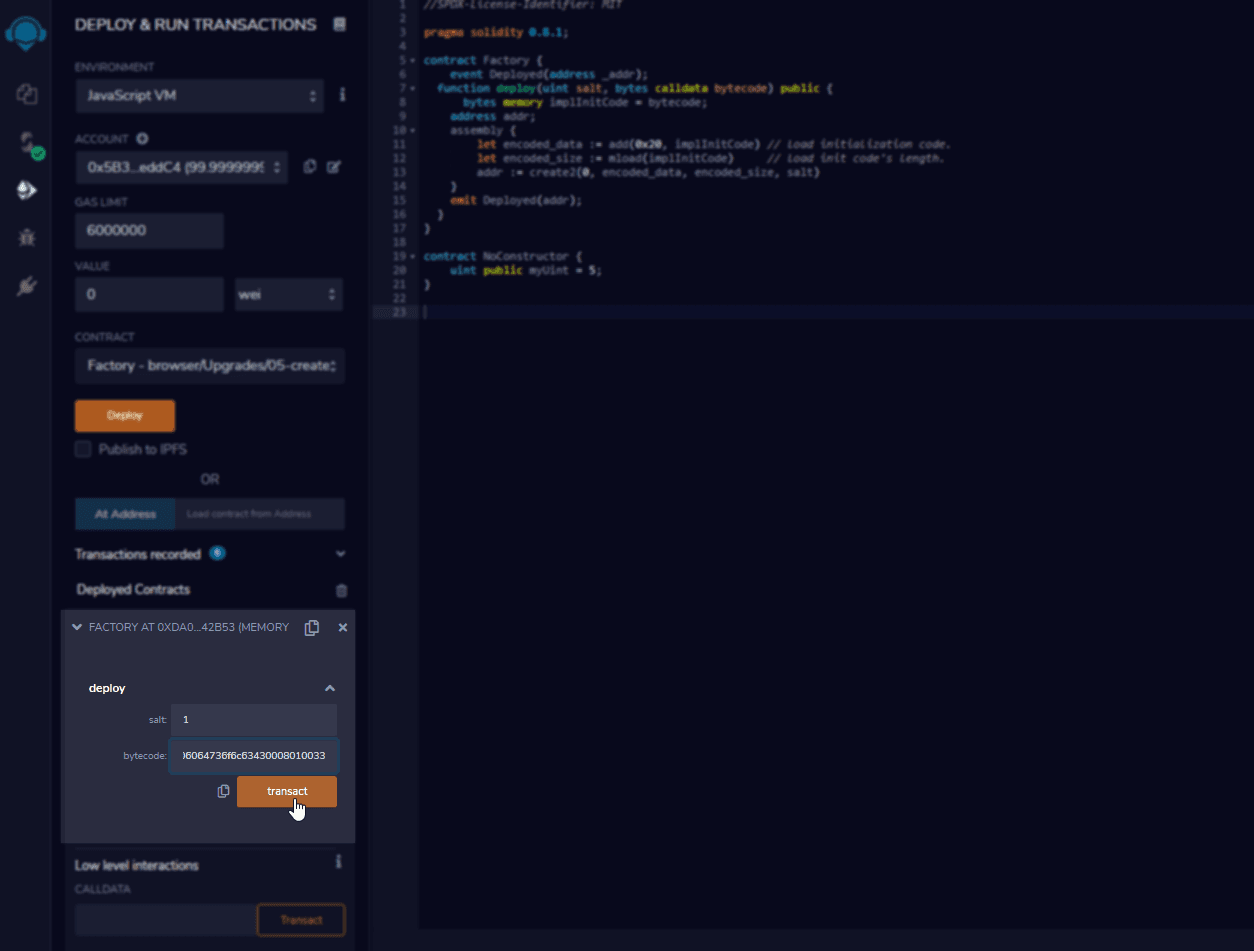Fold the assembly block at line 10
The image size is (1254, 951).
click(414, 130)
